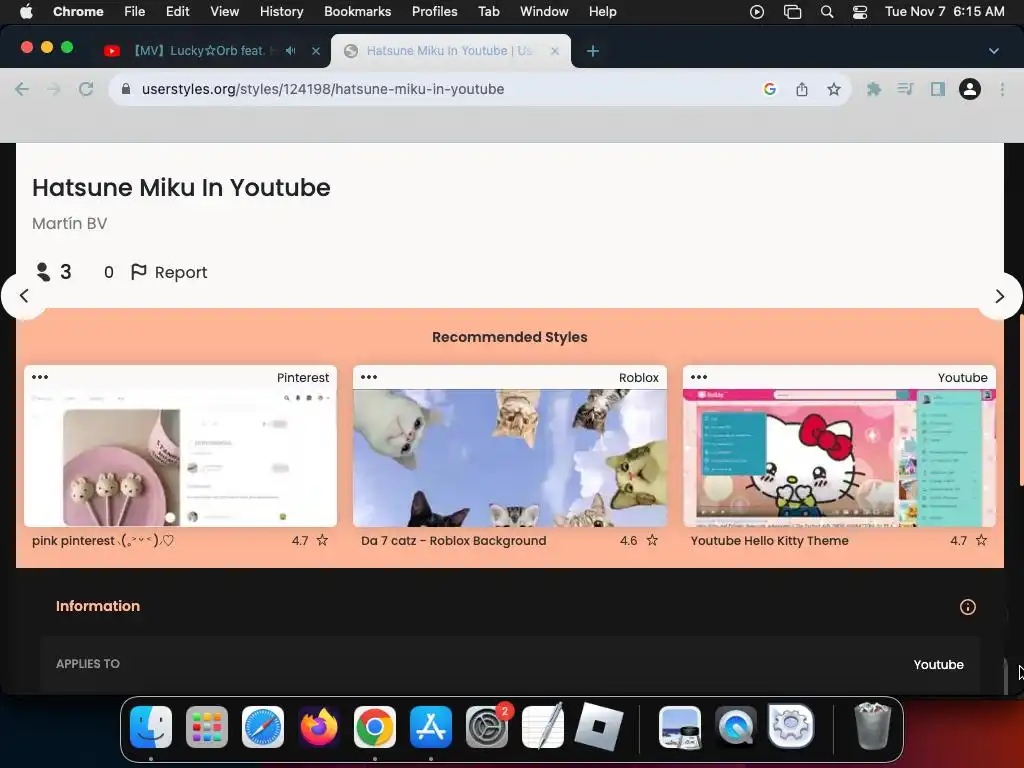The height and width of the screenshot is (768, 1024).
Task: Click the Google icon in address bar
Action: (770, 89)
